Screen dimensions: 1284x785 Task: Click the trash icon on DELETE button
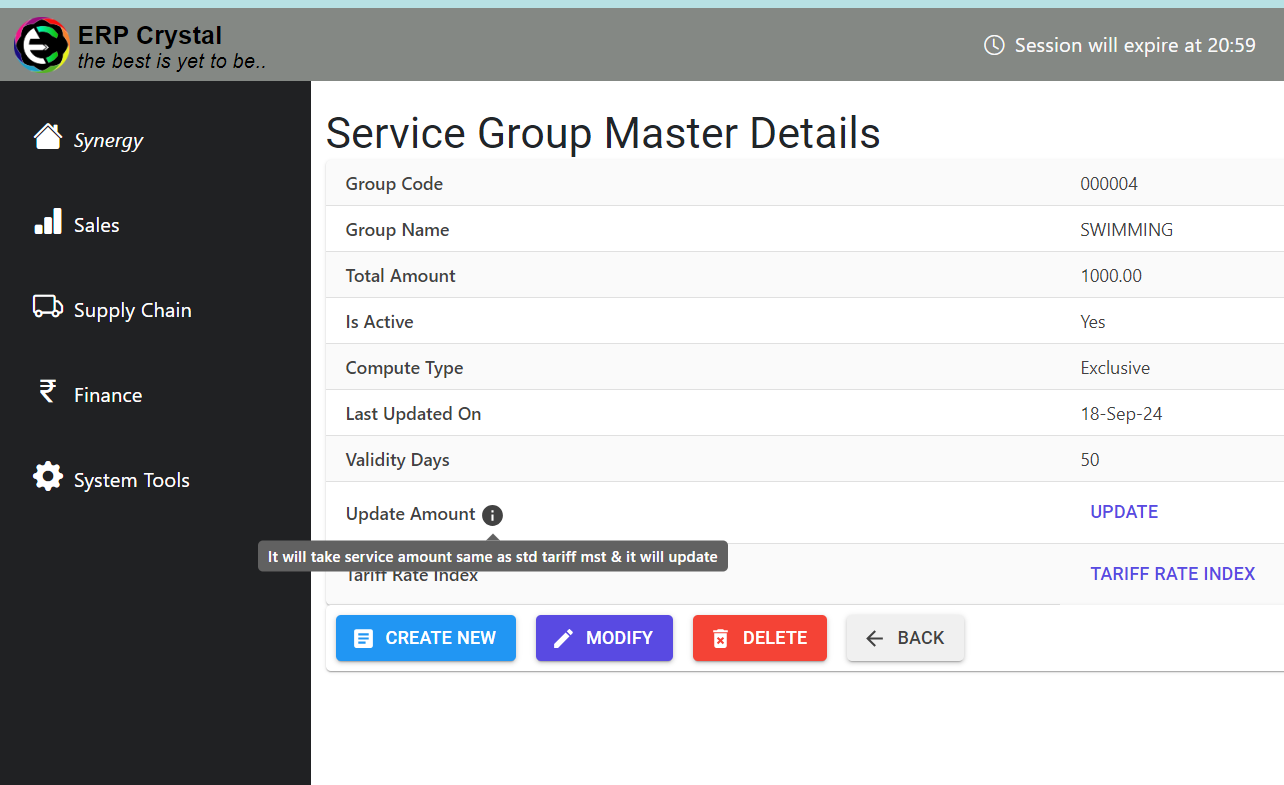click(x=722, y=638)
